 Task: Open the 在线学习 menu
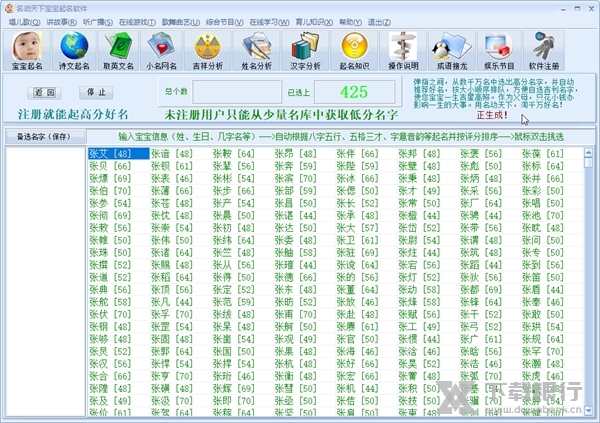[x=269, y=22]
